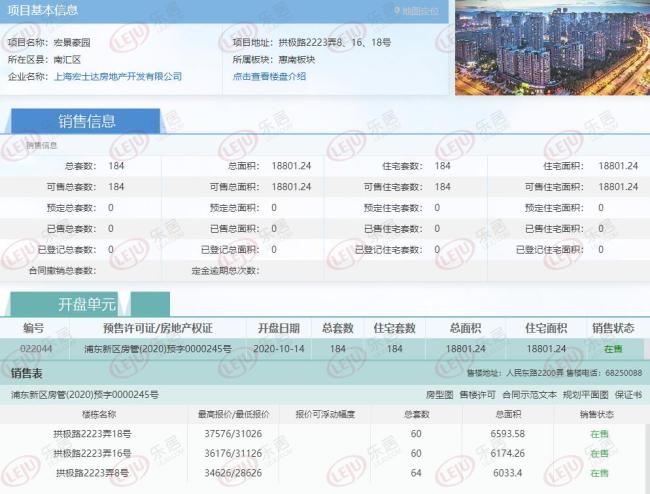
Task: Click the 在售 status in row 022044
Action: tap(613, 349)
